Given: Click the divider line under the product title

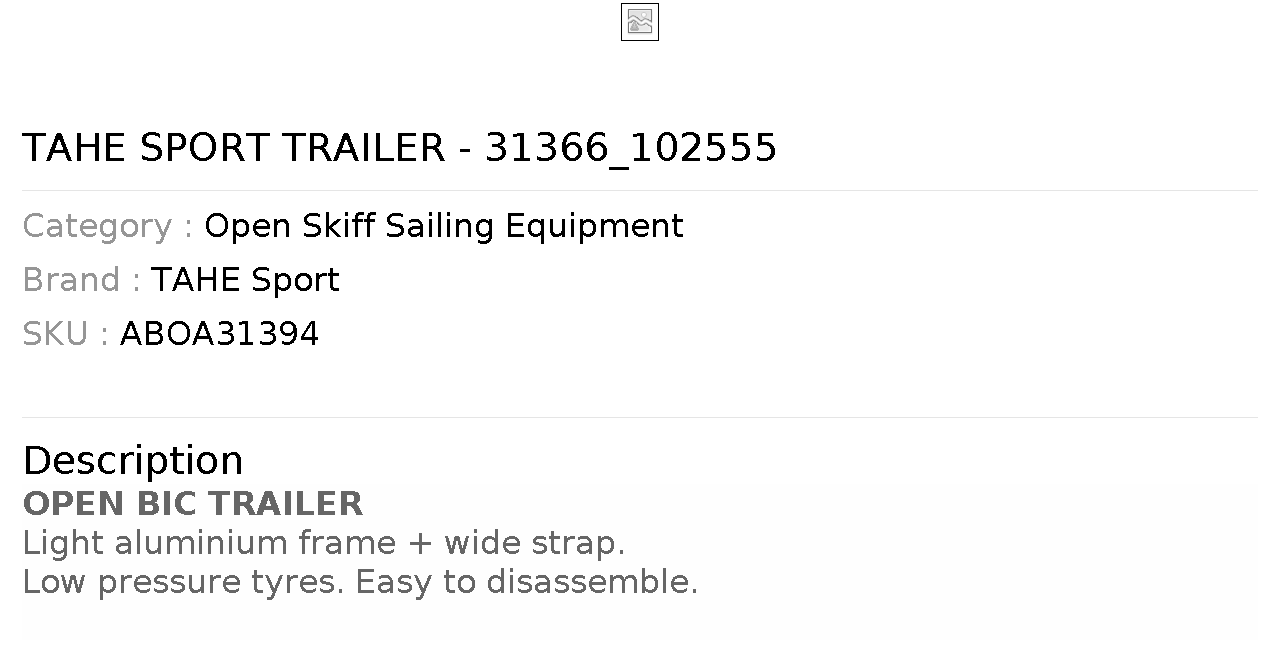Looking at the screenshot, I should 640,190.
